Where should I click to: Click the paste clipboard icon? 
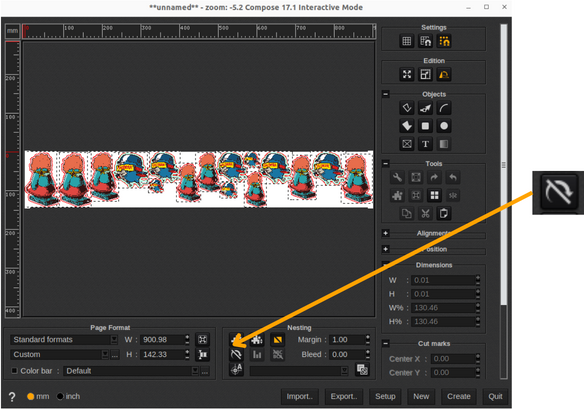coord(444,213)
